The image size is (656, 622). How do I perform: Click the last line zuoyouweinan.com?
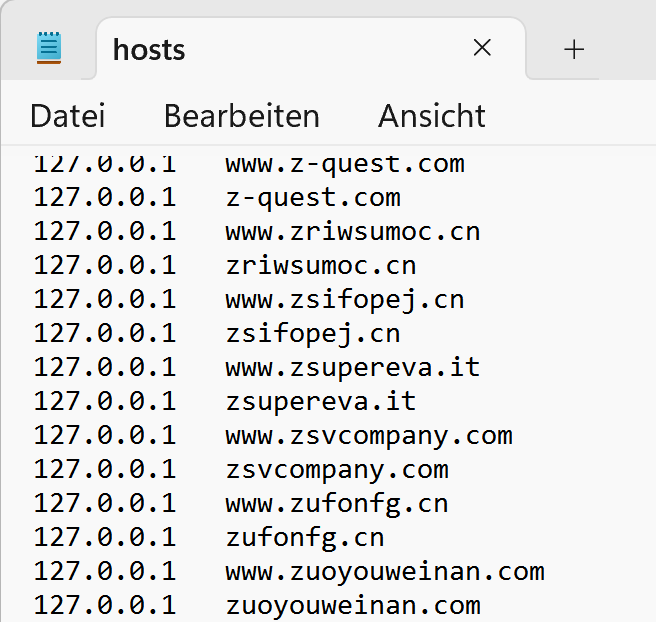point(353,606)
